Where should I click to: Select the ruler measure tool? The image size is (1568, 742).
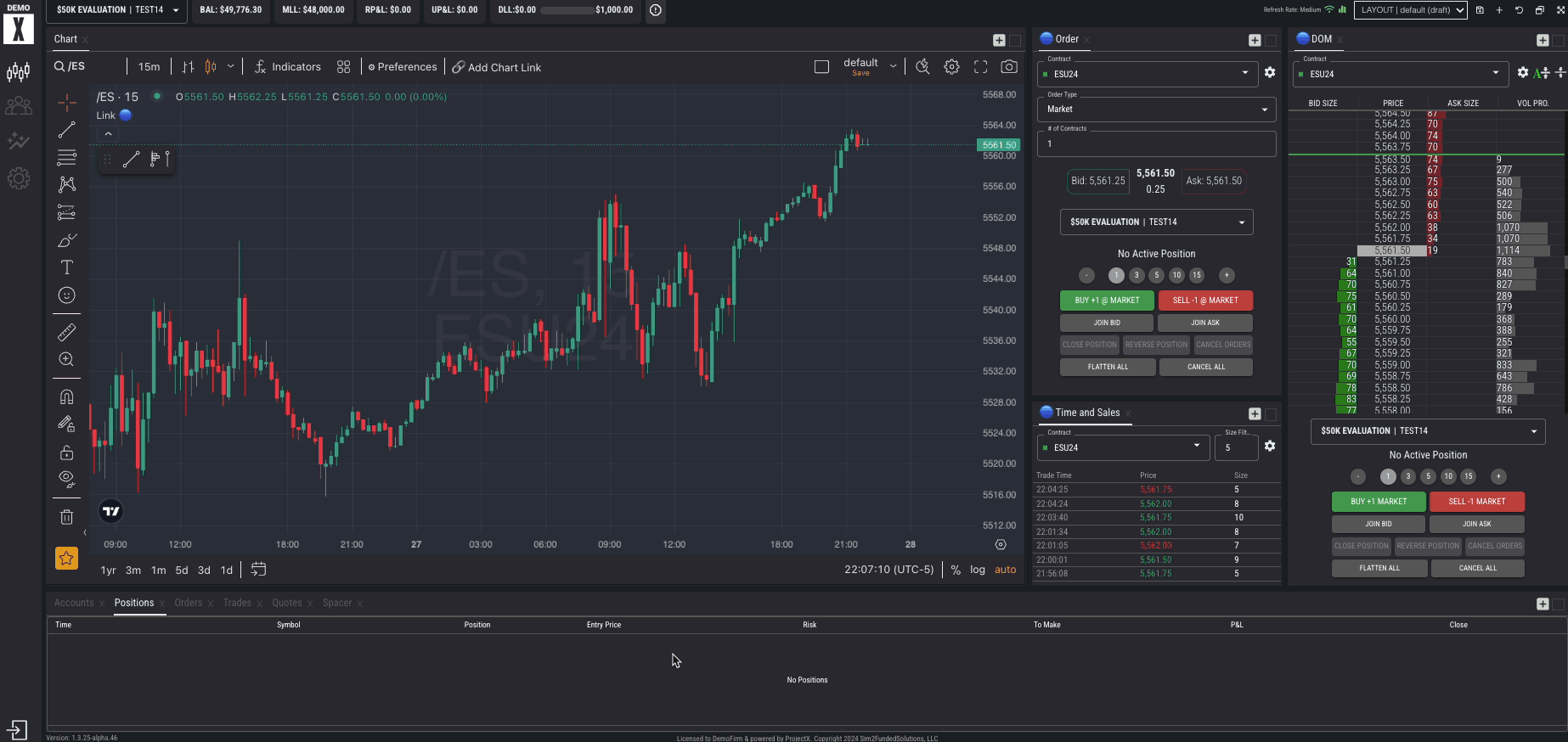click(x=66, y=332)
